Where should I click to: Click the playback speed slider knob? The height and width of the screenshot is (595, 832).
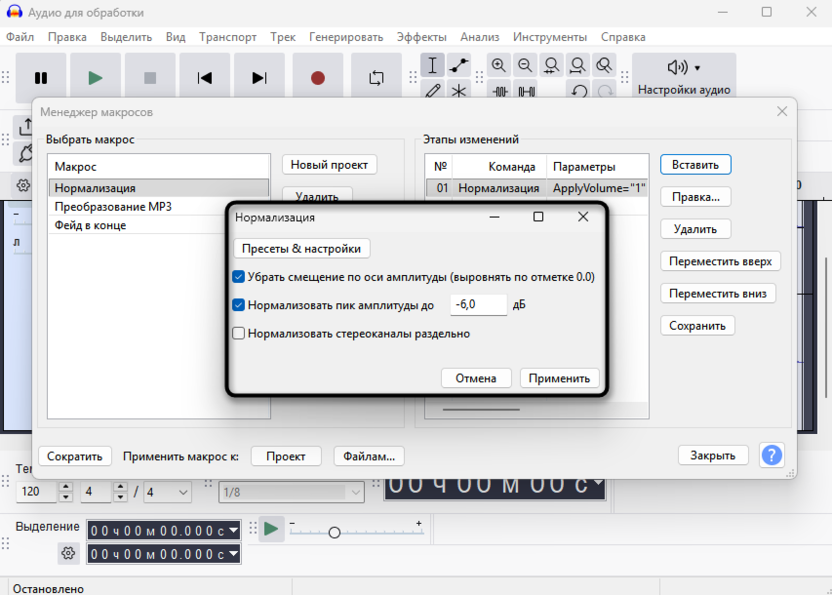(334, 532)
